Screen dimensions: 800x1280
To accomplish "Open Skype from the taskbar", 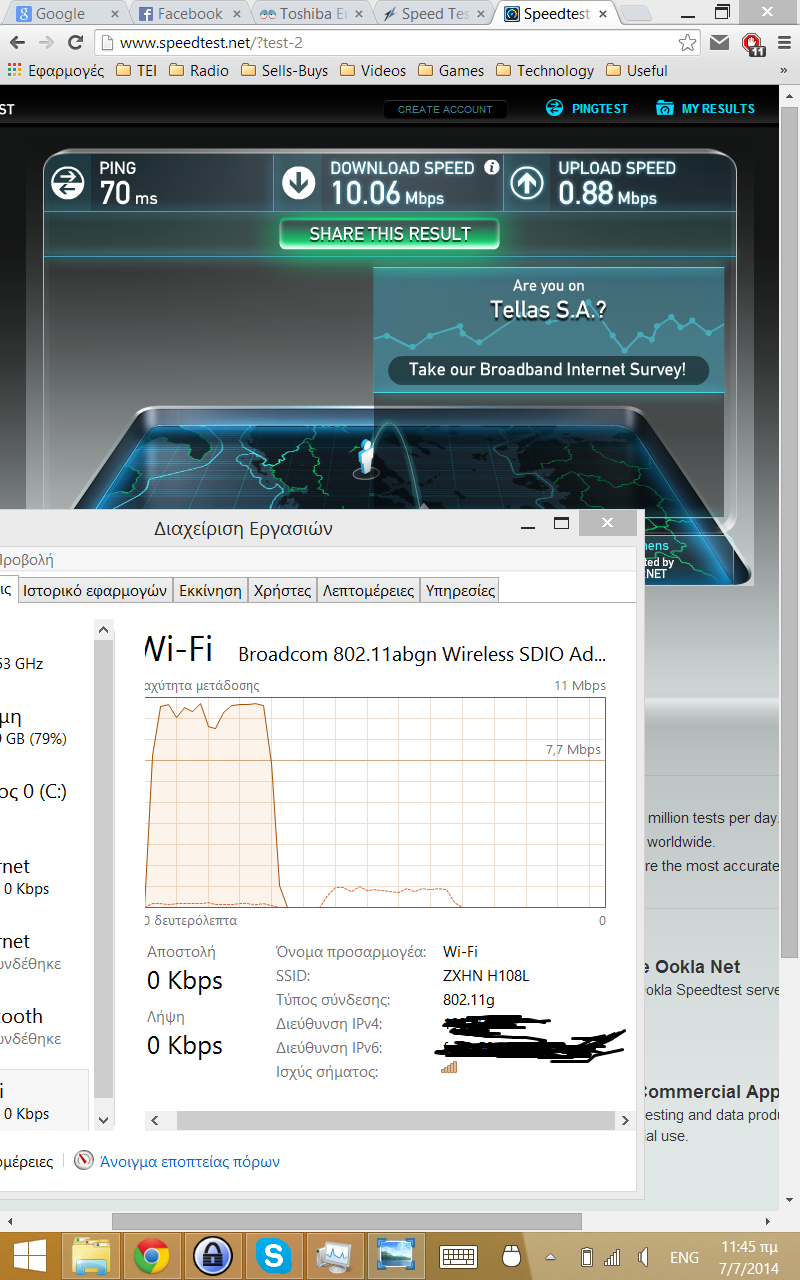I will (272, 1256).
